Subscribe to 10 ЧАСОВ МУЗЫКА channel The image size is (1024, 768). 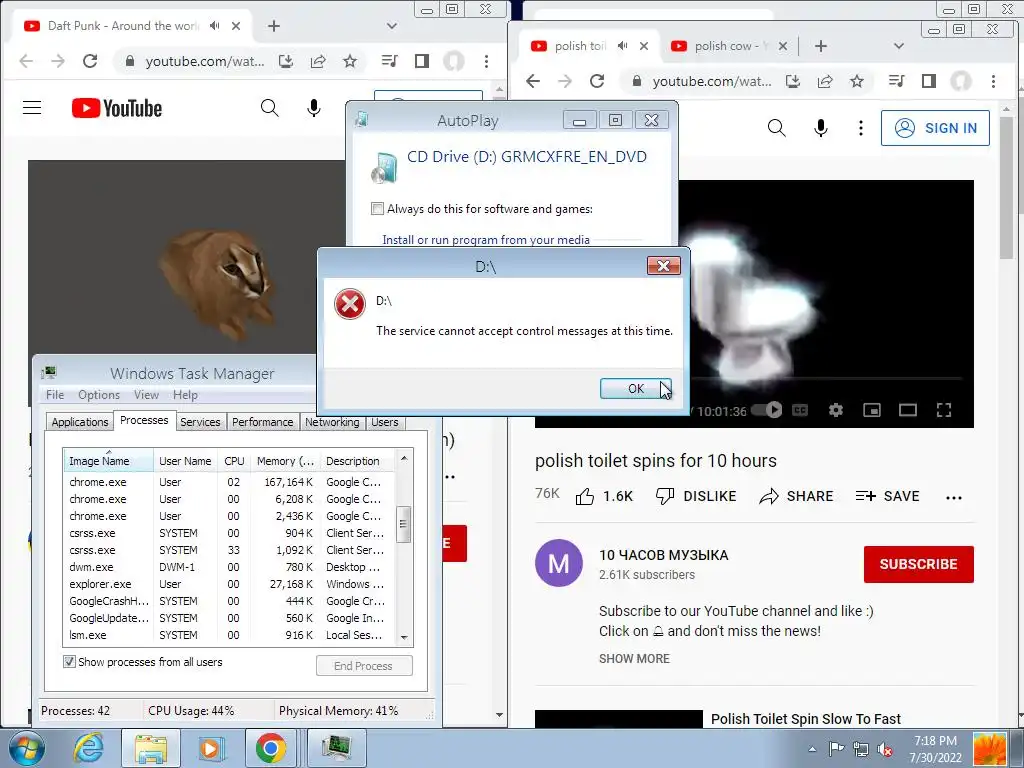[918, 564]
